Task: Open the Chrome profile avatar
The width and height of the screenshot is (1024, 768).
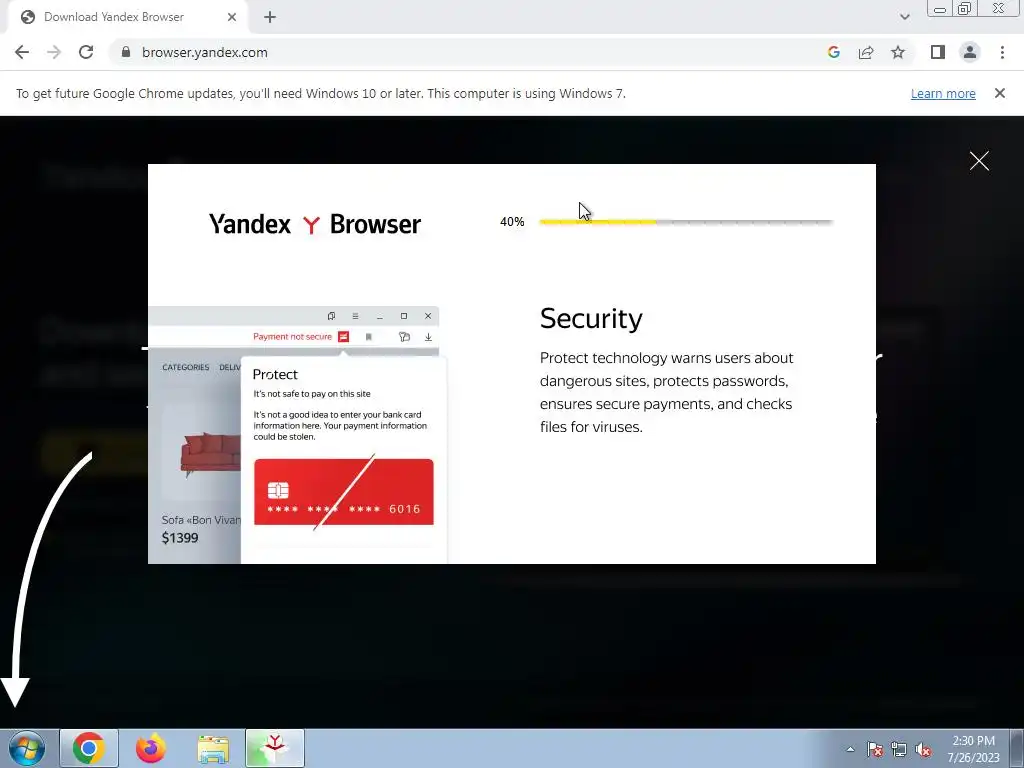Action: point(970,52)
